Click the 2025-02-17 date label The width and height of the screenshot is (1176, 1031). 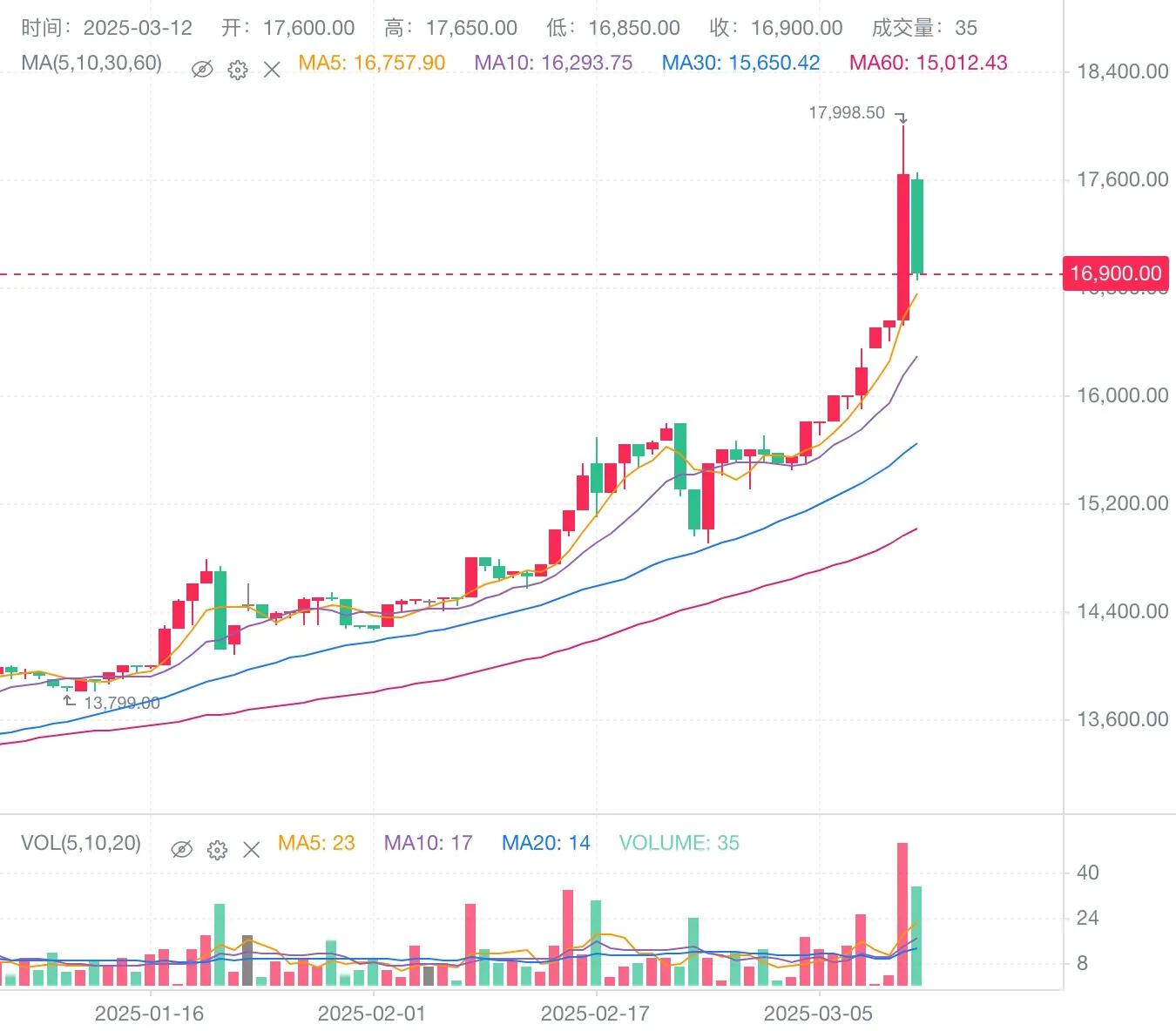click(592, 1014)
